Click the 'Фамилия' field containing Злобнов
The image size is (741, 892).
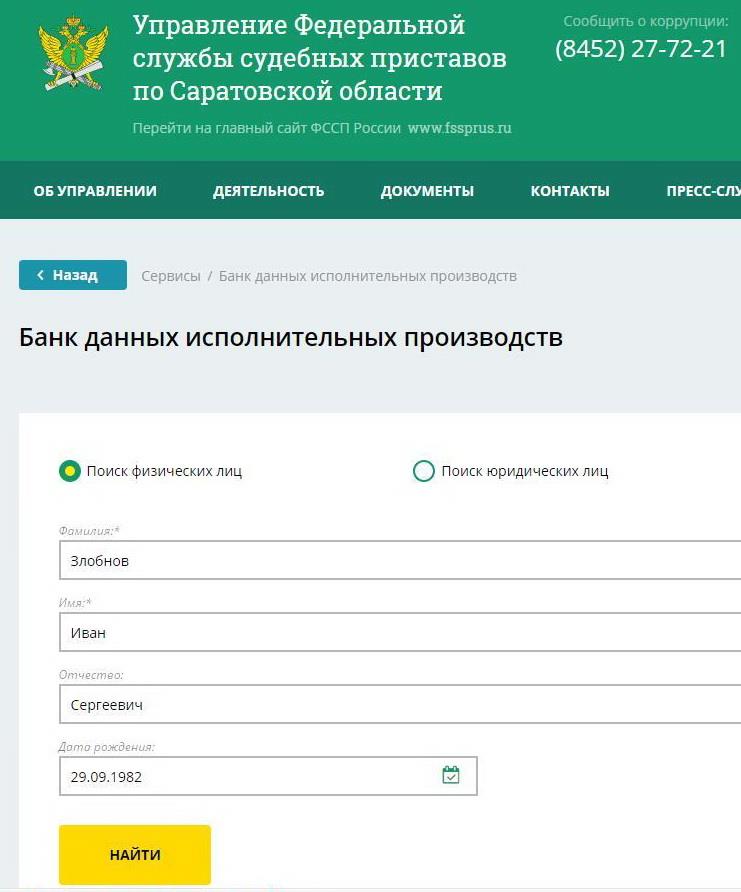point(400,561)
